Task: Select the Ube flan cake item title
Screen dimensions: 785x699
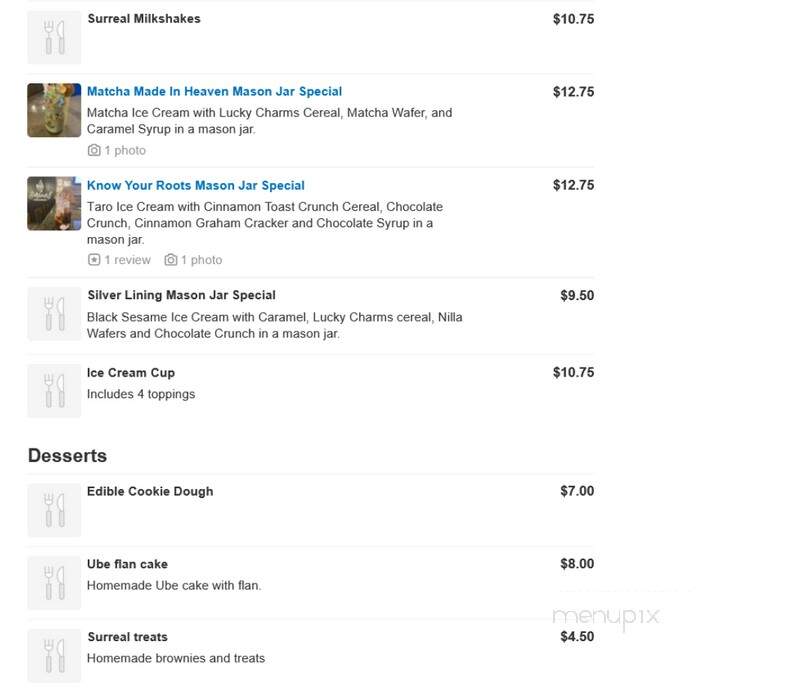Action: 127,564
